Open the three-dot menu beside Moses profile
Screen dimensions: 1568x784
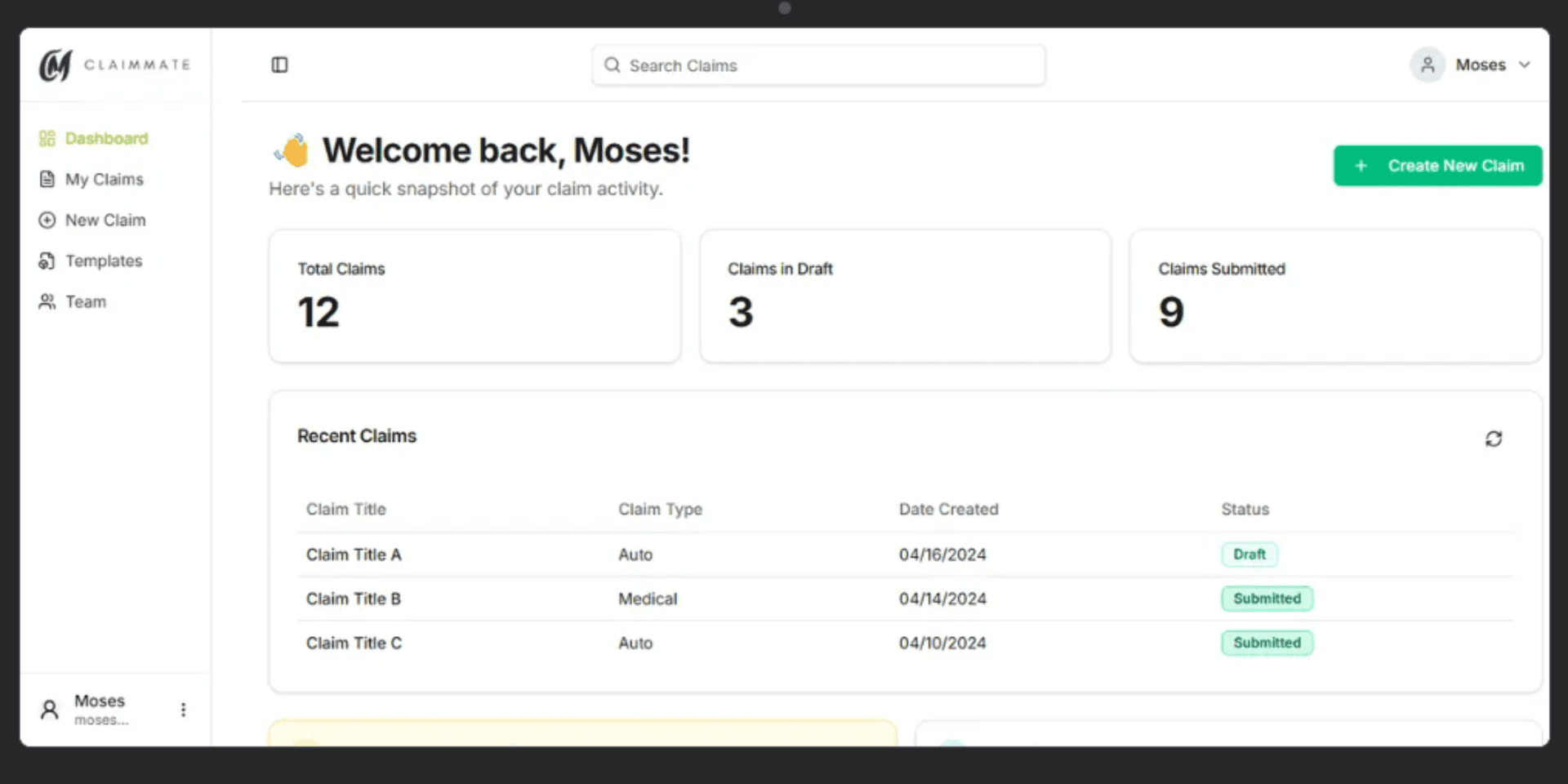point(183,709)
